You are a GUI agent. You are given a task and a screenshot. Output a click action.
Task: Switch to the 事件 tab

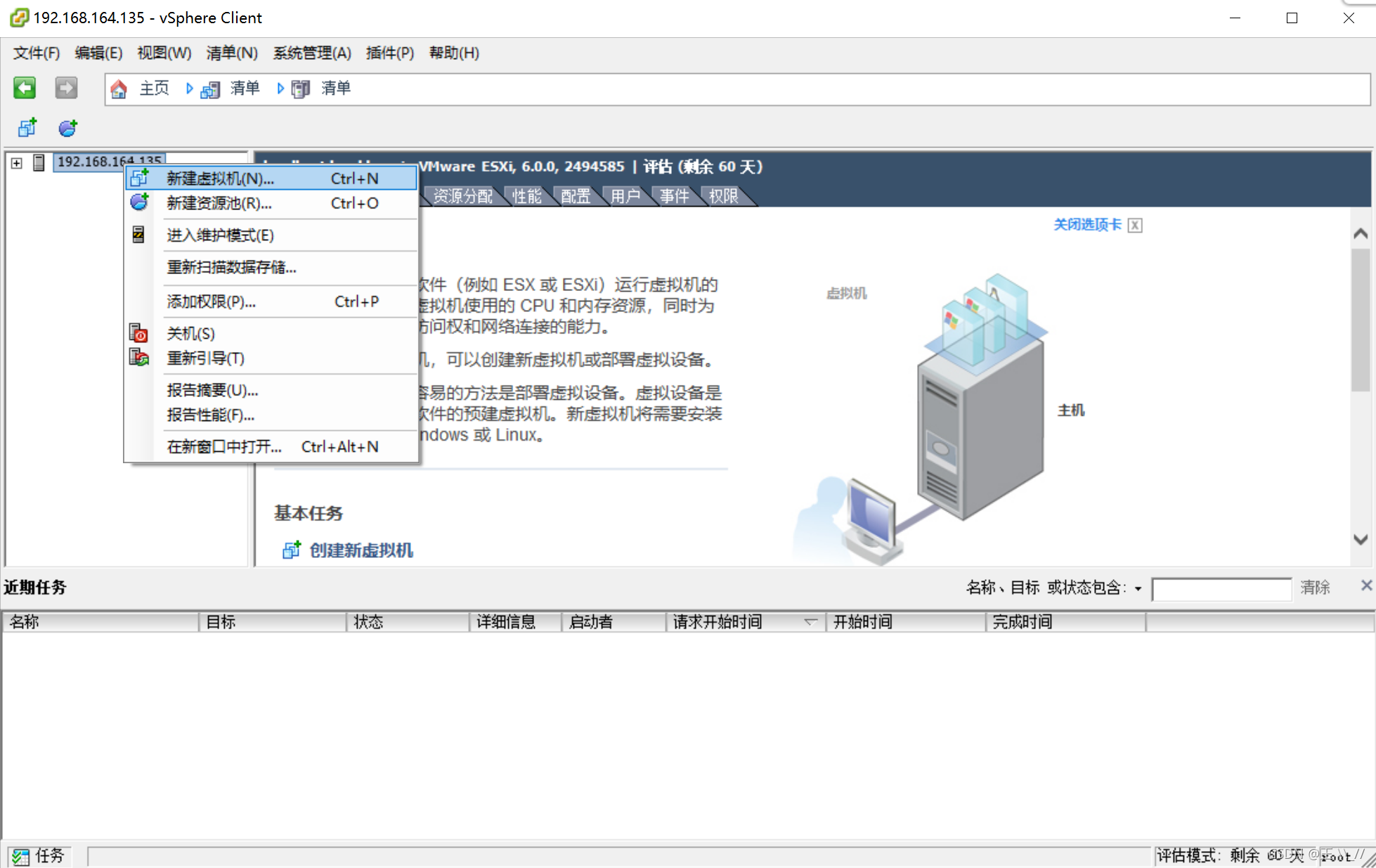point(674,196)
